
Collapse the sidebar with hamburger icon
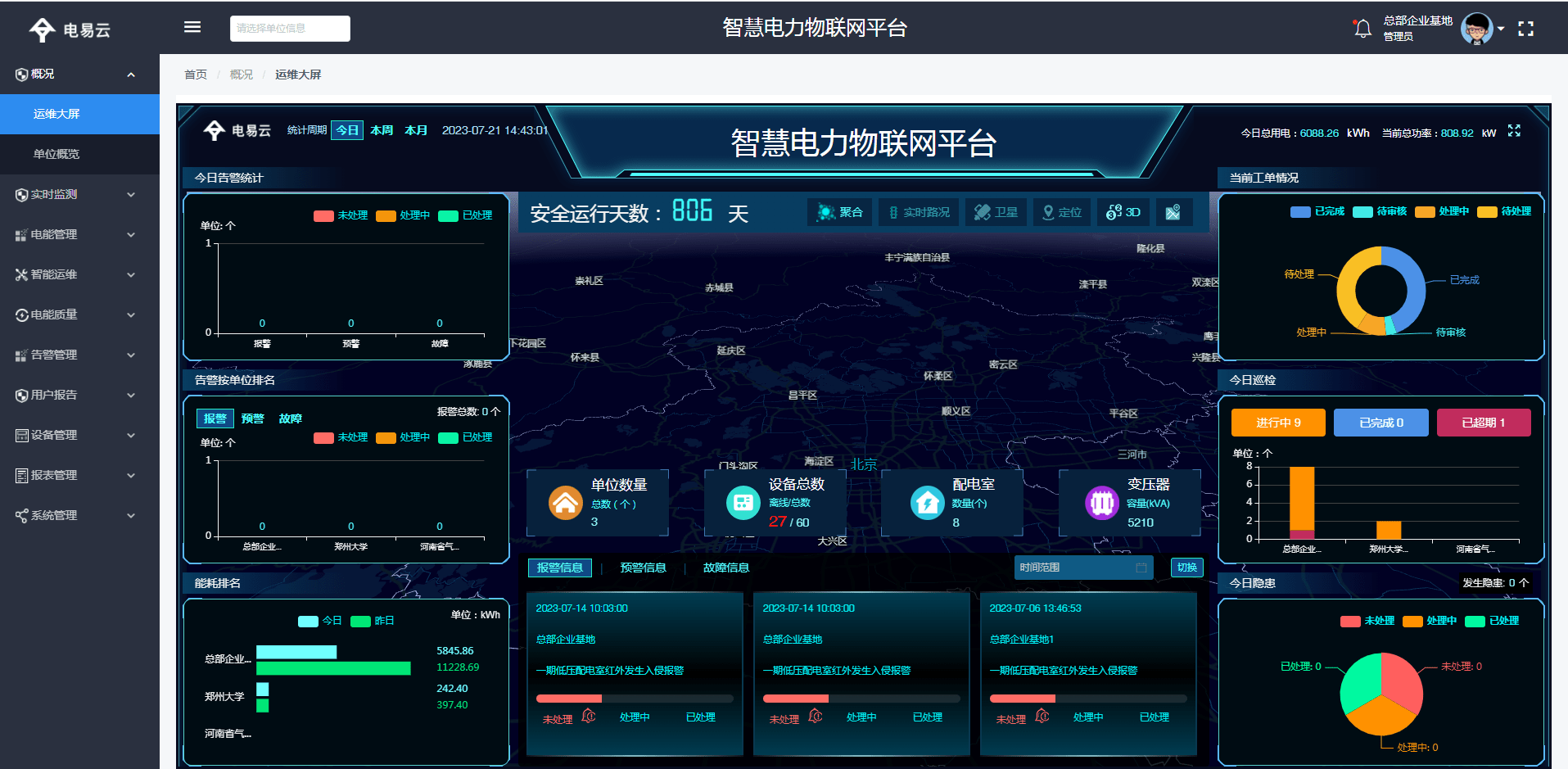(192, 26)
